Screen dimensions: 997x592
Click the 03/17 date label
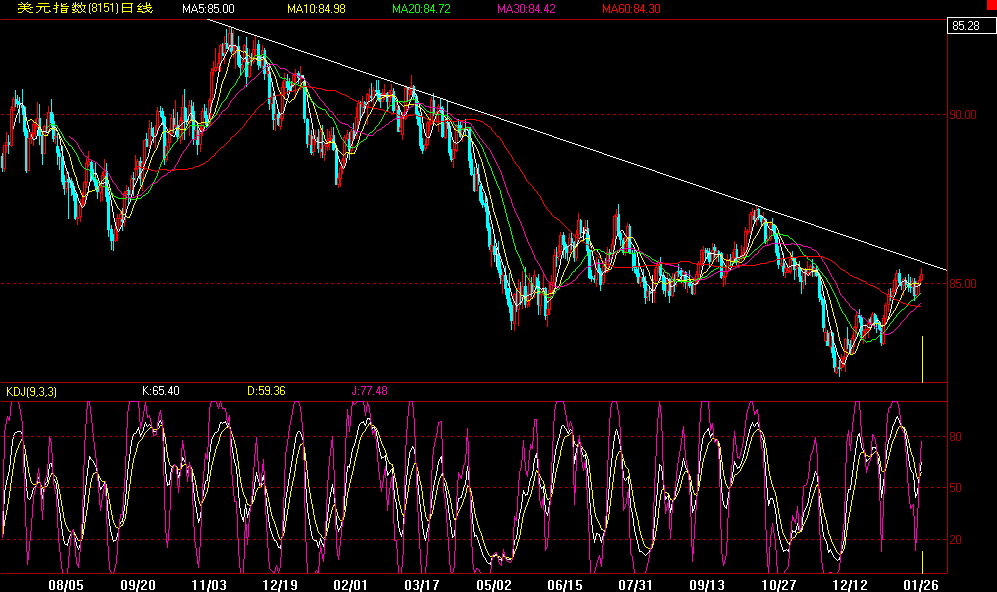click(x=422, y=585)
